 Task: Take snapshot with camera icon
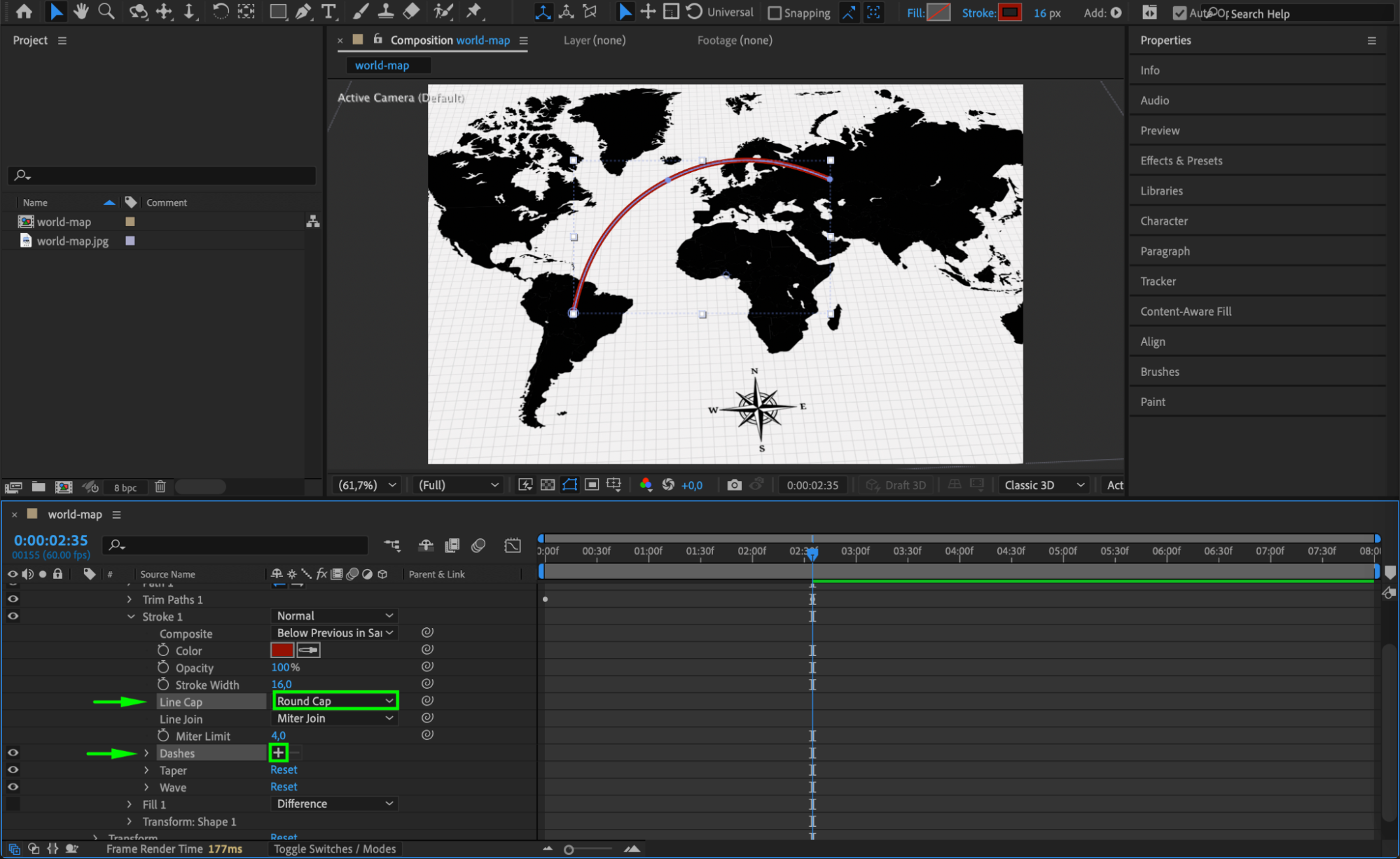click(734, 485)
